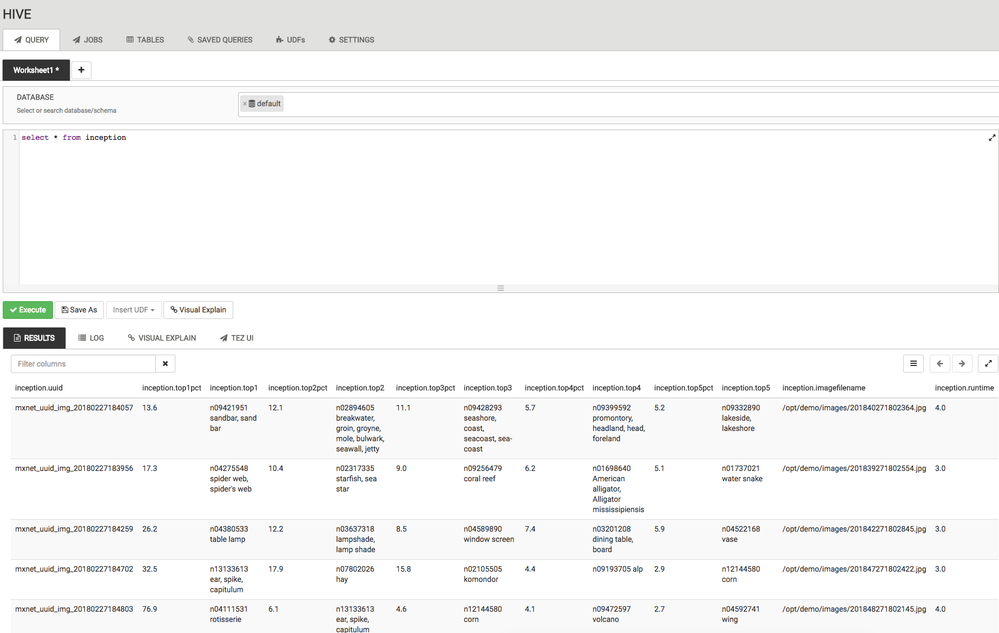
Task: Open the TABLES tab
Action: coord(145,39)
